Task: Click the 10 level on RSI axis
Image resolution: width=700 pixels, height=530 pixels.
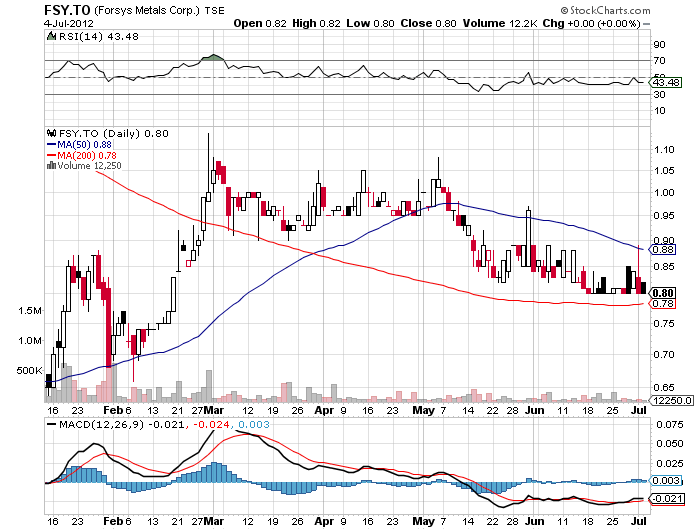Action: pyautogui.click(x=659, y=110)
